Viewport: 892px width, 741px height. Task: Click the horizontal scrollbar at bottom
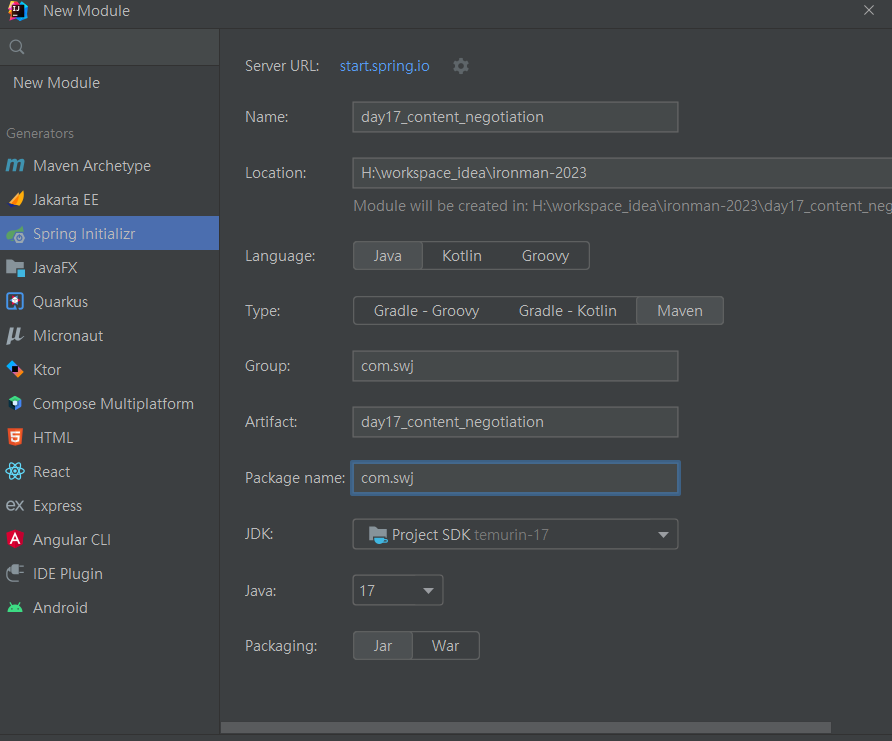526,728
